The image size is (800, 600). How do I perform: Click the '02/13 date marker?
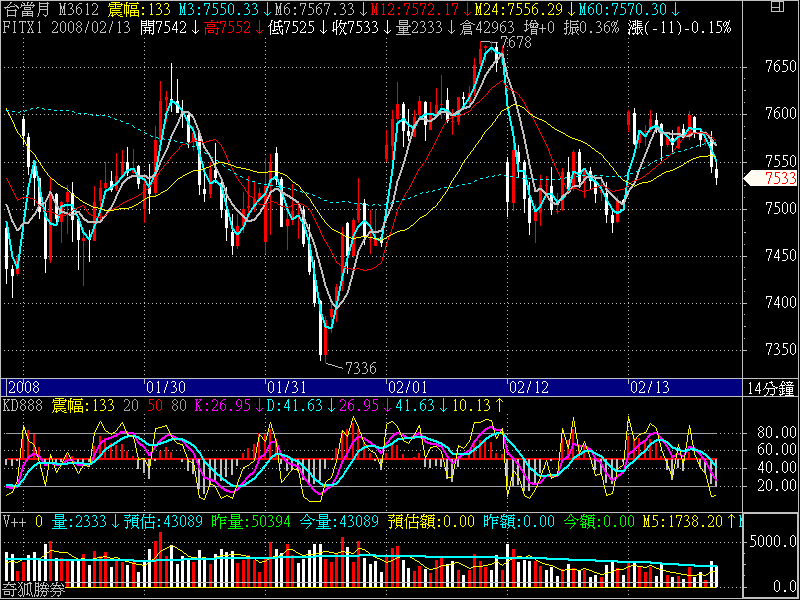(x=647, y=386)
